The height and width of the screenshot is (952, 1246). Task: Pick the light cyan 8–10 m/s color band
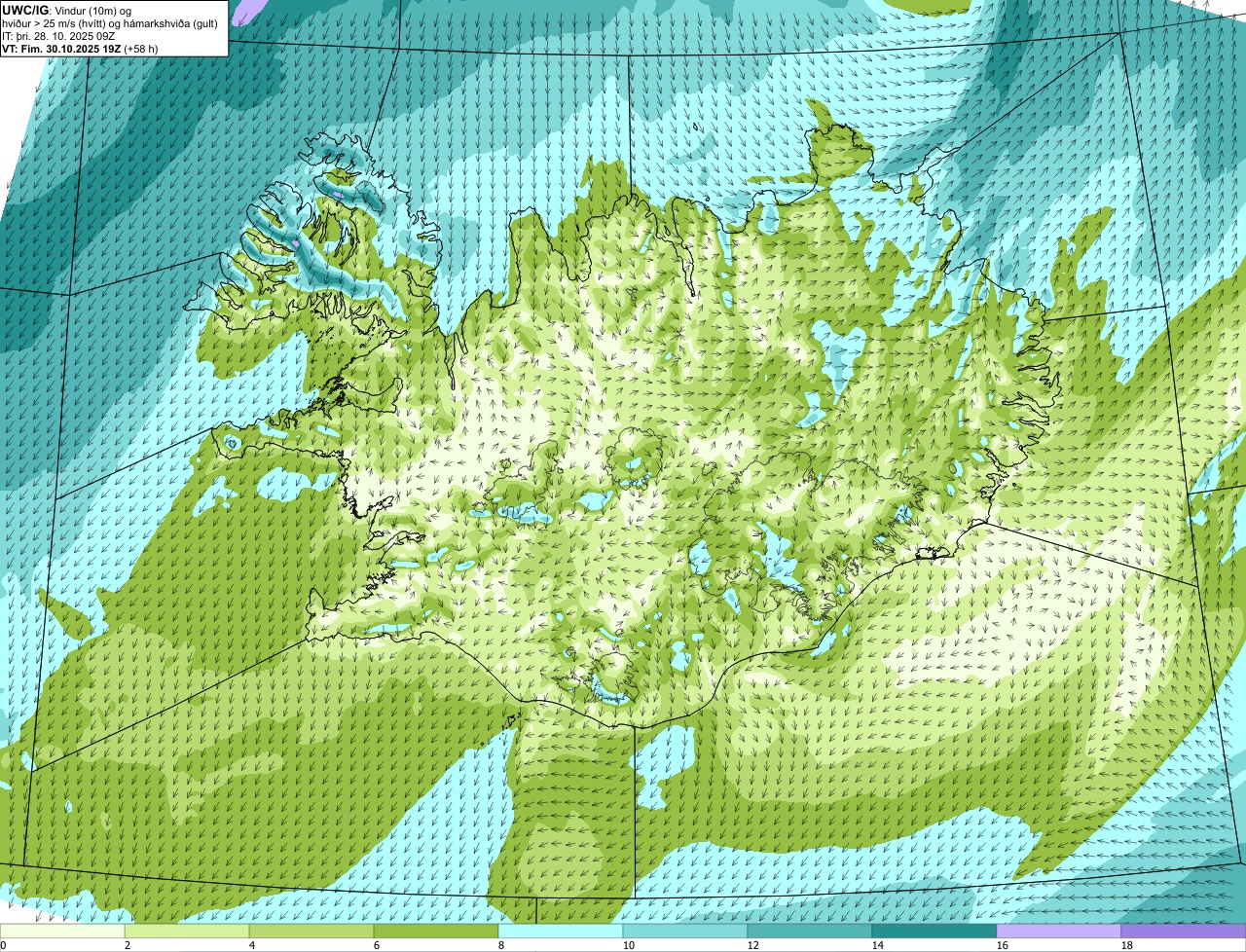561,931
